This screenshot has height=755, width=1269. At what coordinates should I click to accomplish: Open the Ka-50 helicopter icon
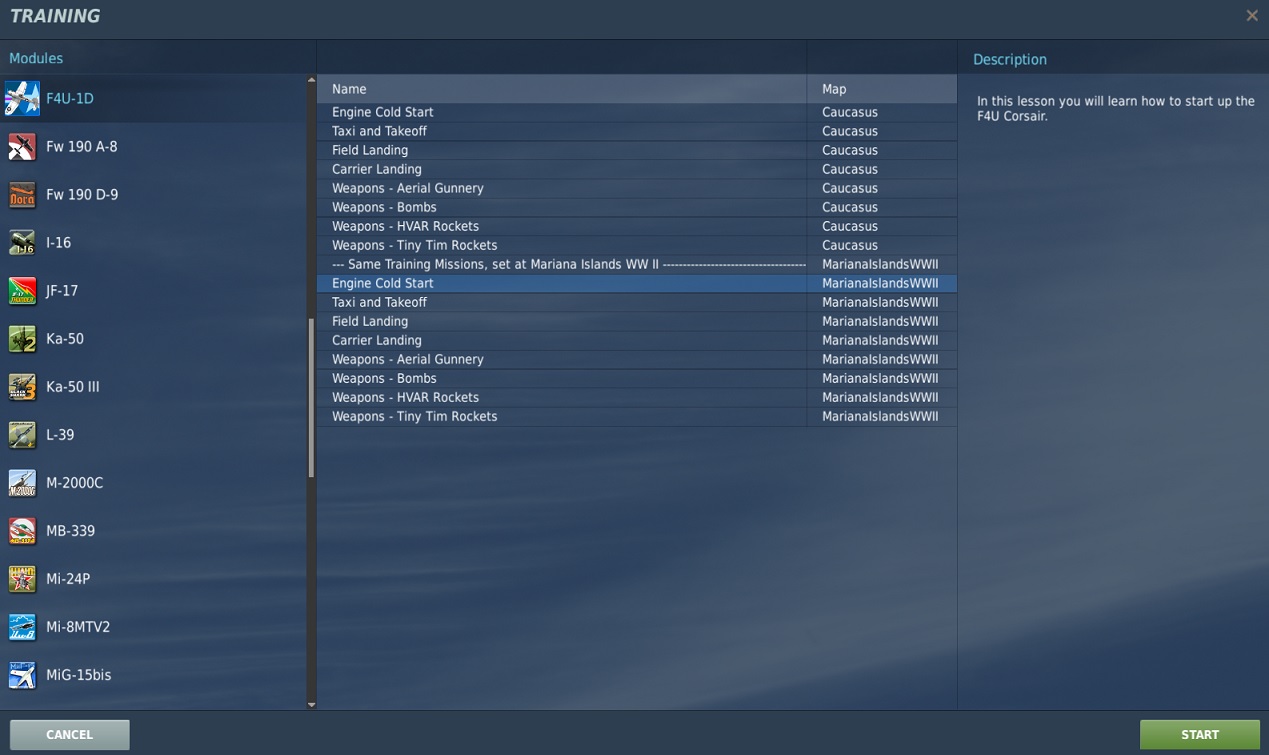pyautogui.click(x=22, y=339)
